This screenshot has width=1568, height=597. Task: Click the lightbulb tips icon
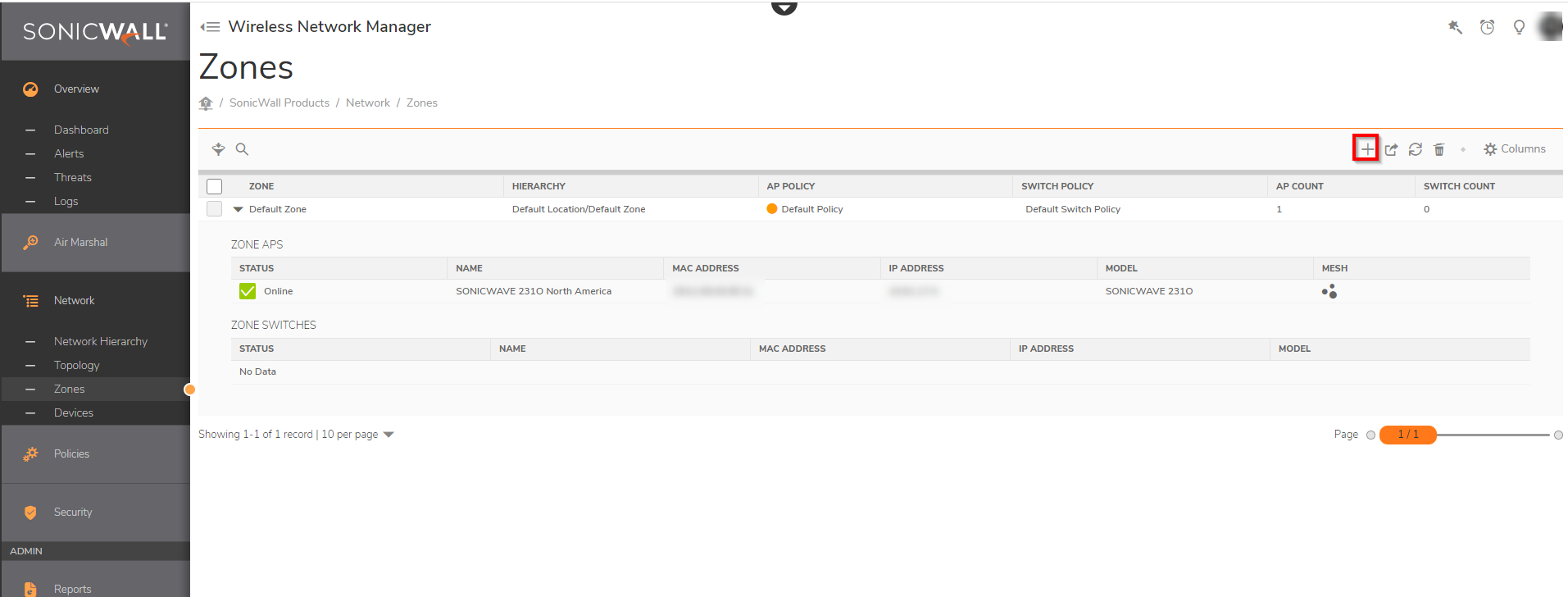tap(1519, 27)
